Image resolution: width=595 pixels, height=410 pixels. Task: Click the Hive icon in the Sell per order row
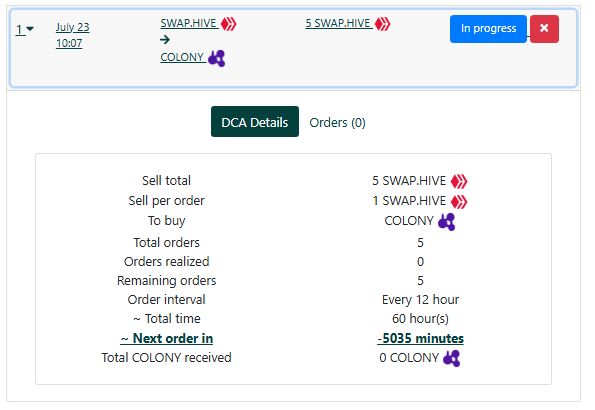(x=459, y=201)
